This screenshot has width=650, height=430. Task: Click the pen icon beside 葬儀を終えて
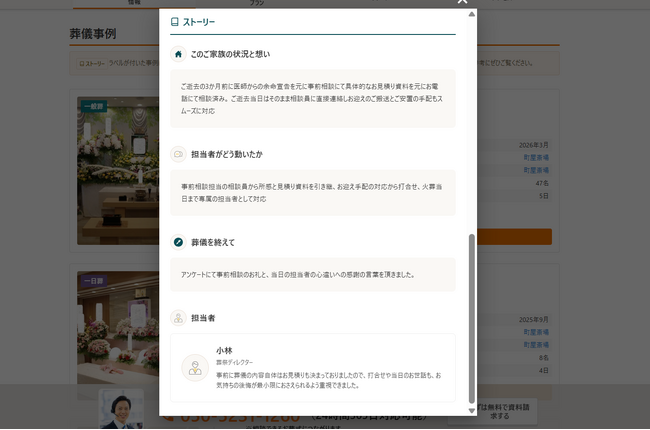tap(178, 242)
